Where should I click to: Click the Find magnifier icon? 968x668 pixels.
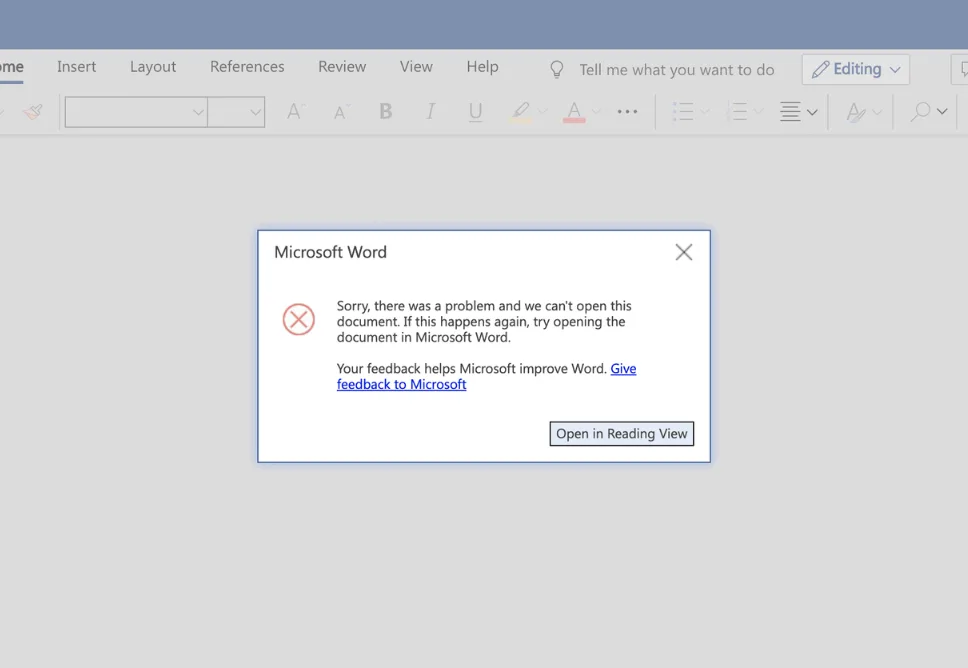920,112
